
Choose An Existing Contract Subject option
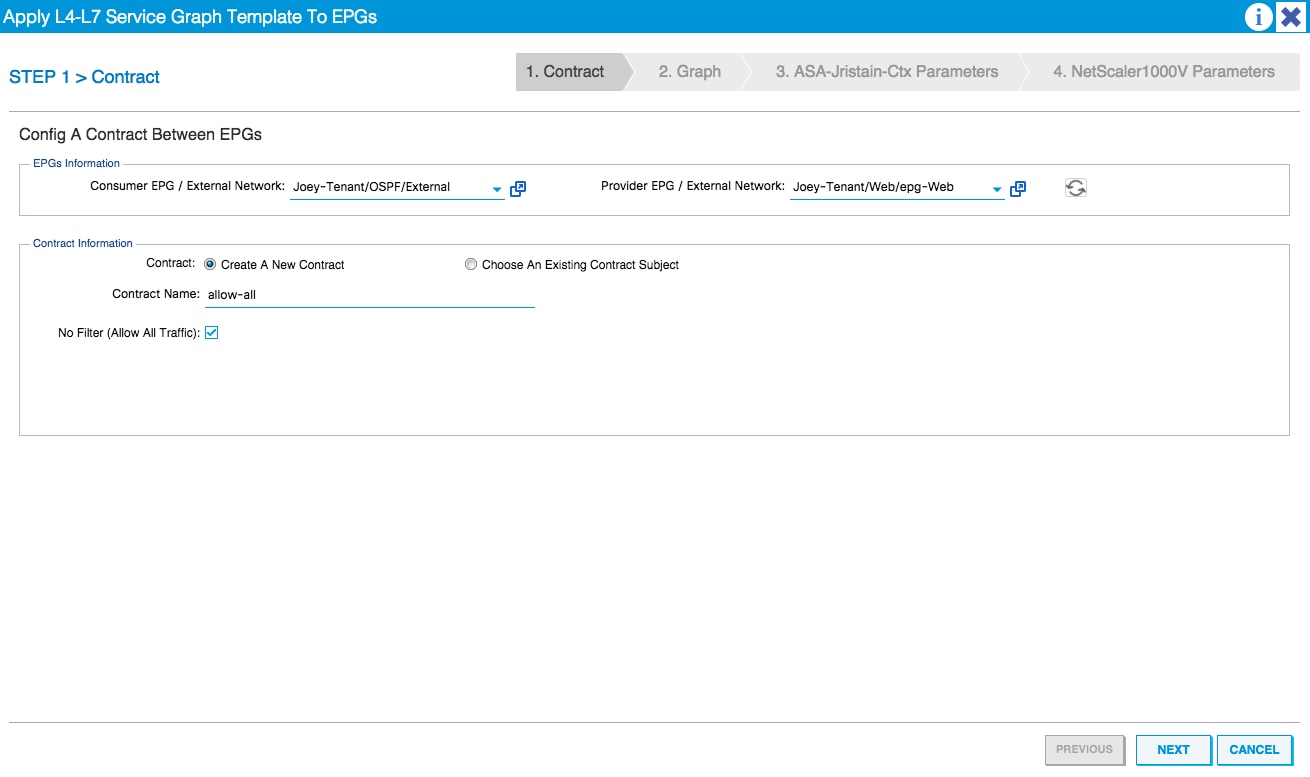pyautogui.click(x=470, y=264)
